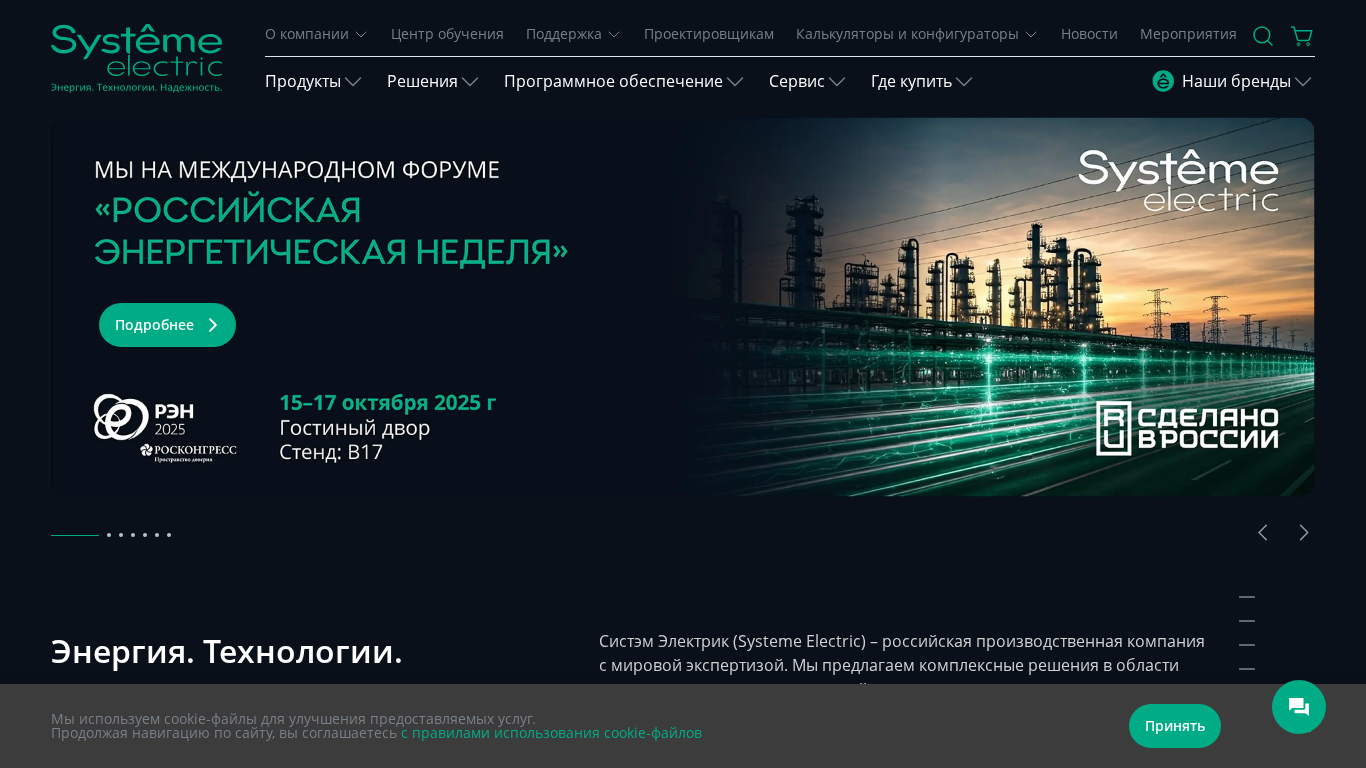Expand the Программное обеспечение menu

point(624,81)
